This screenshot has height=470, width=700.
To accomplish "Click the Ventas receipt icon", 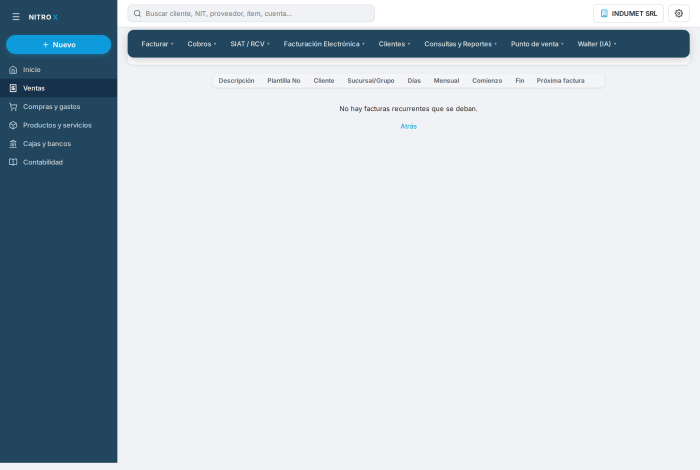I will 13,88.
